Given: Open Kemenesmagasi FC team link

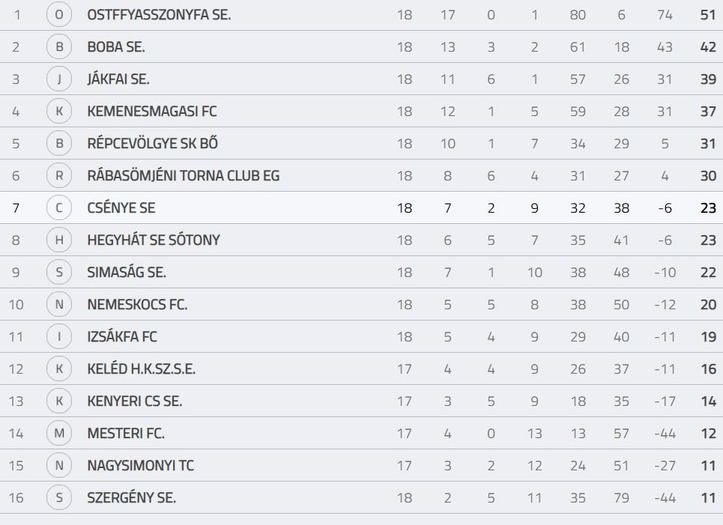Looking at the screenshot, I should point(152,112).
